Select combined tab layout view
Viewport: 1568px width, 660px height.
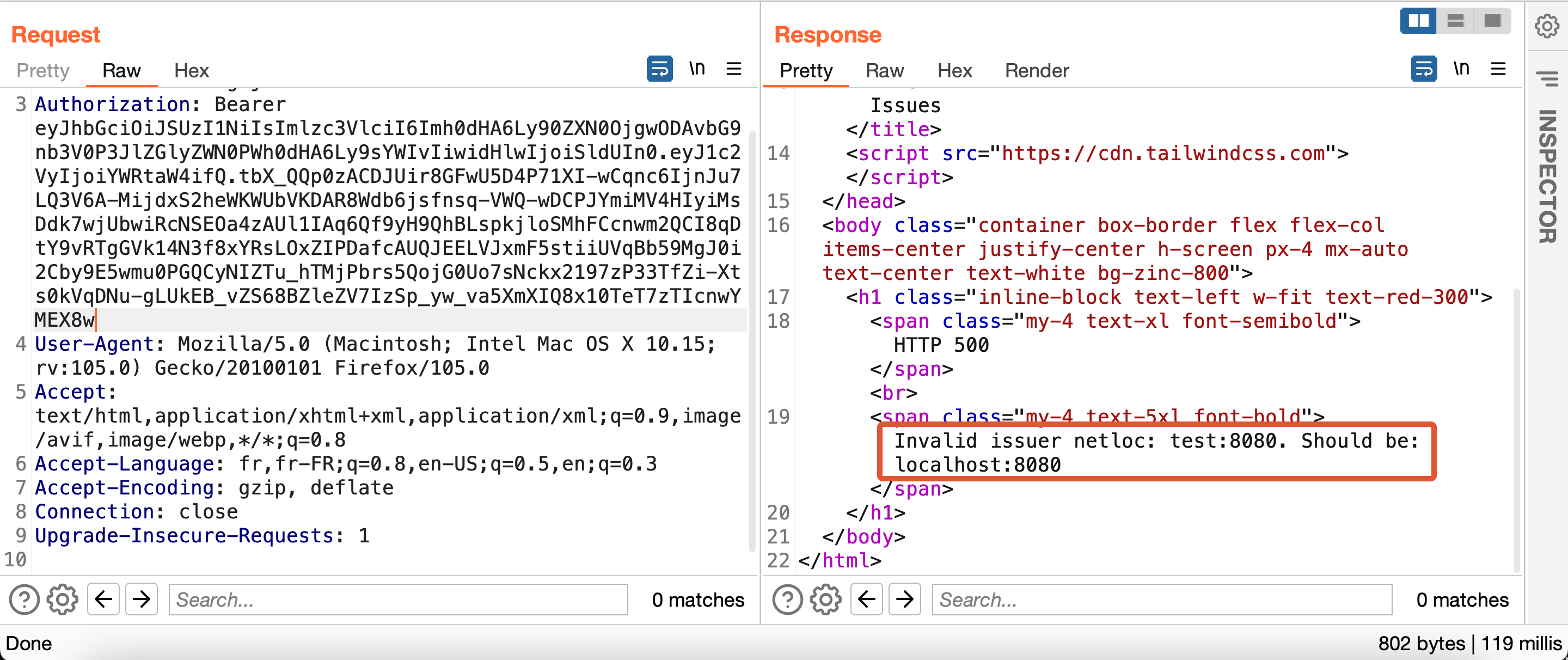[x=1492, y=21]
